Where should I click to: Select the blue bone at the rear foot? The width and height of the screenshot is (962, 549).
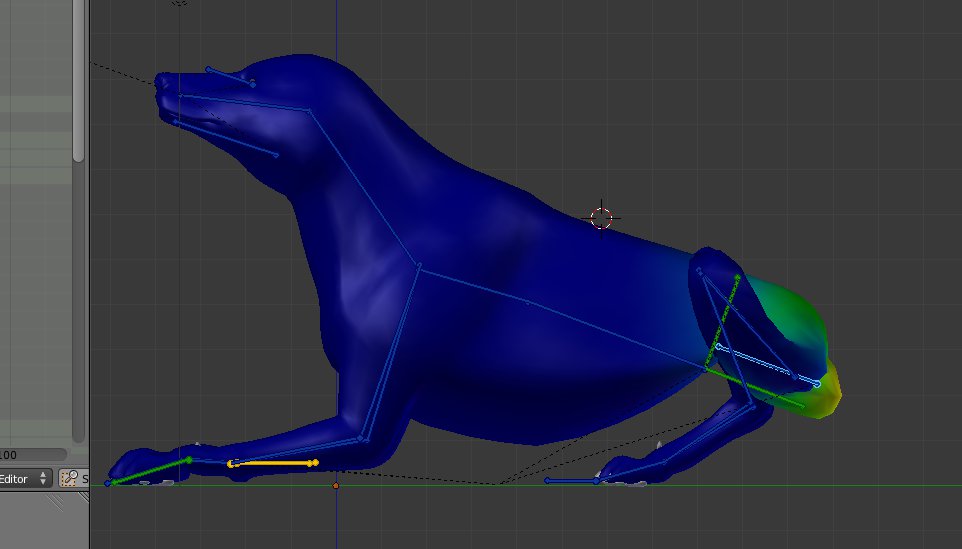(x=571, y=481)
